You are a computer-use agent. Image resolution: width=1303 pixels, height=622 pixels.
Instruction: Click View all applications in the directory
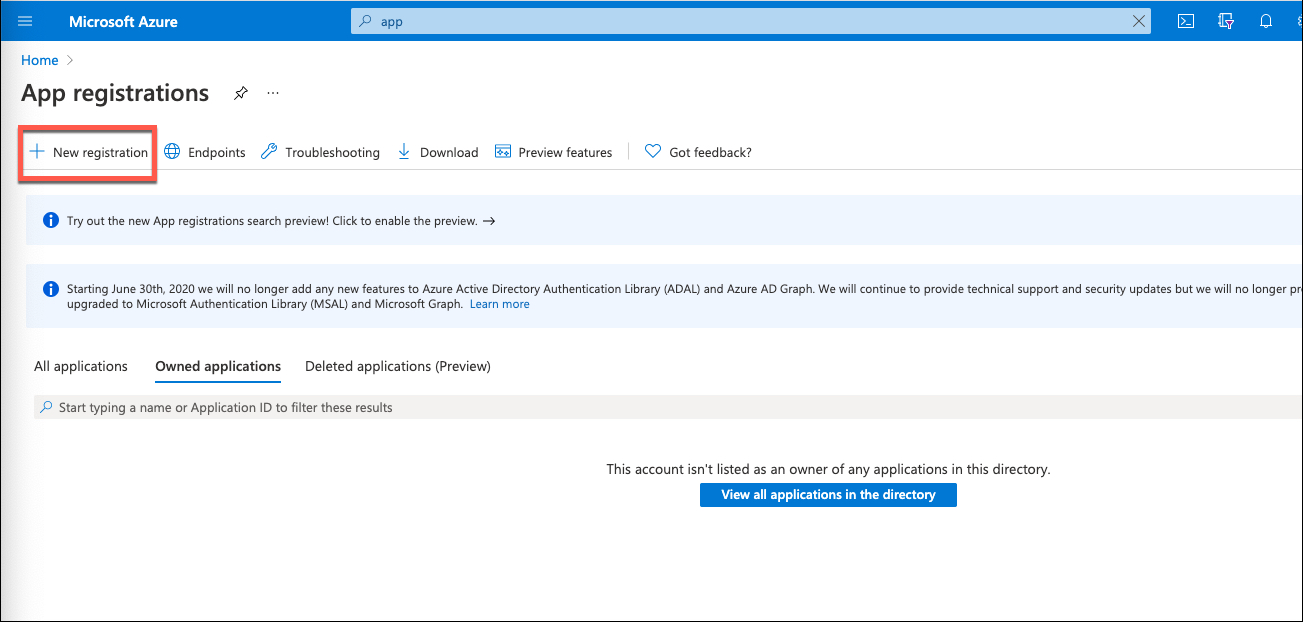828,495
